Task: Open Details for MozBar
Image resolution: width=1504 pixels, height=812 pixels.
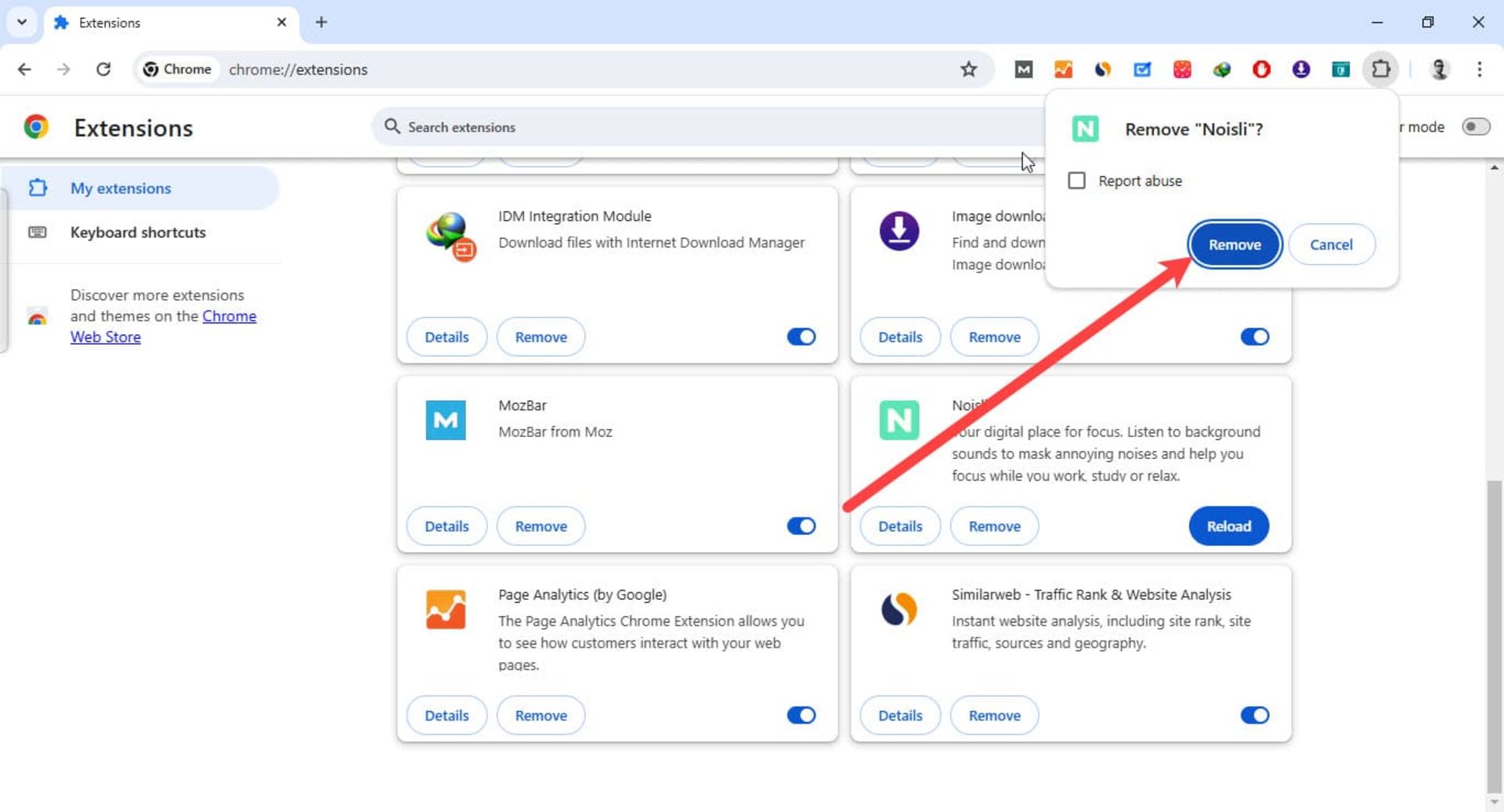Action: pos(446,526)
